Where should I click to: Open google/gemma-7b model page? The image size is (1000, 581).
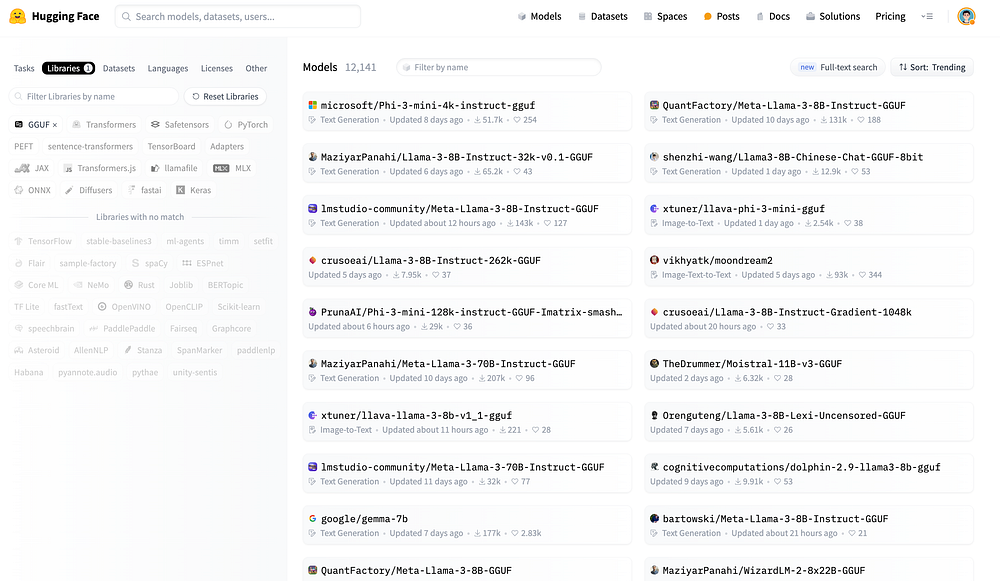point(364,518)
